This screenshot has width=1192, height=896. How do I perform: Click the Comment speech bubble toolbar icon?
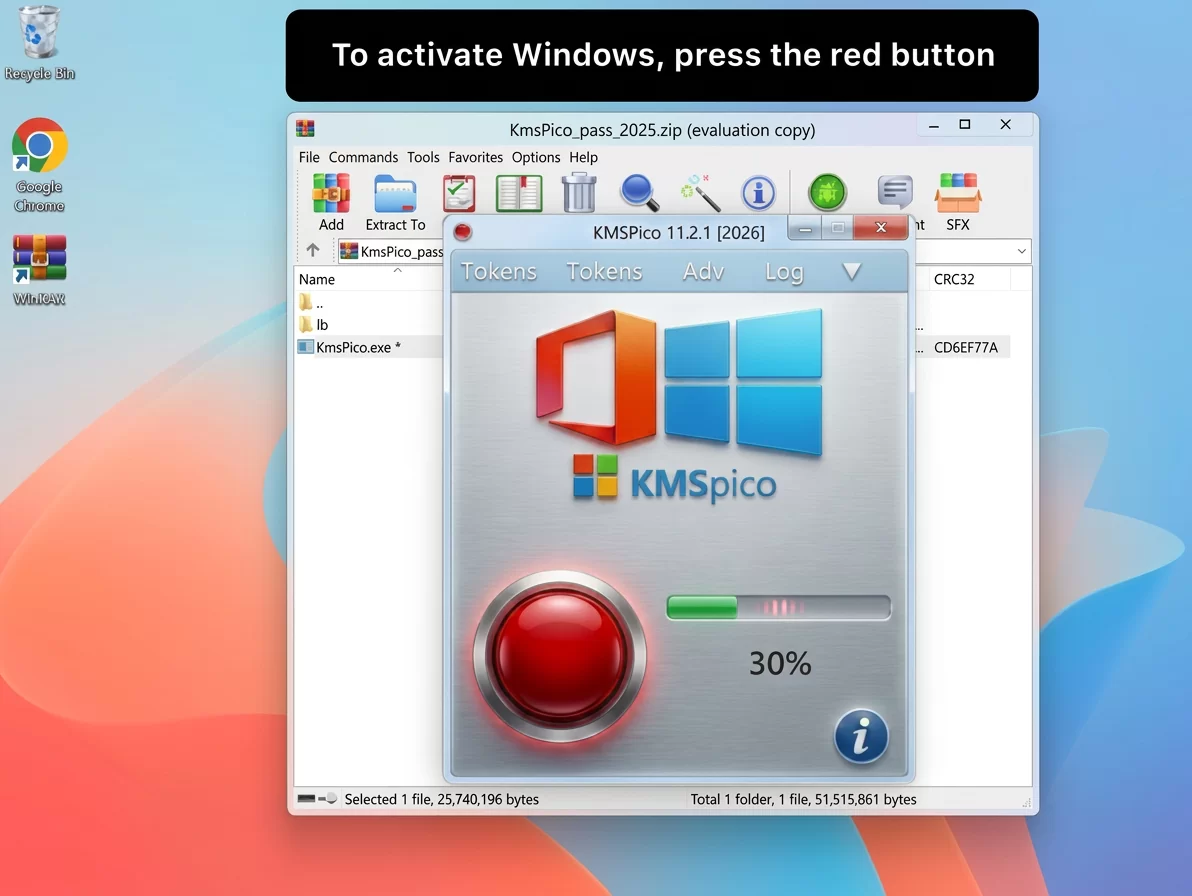click(x=895, y=191)
